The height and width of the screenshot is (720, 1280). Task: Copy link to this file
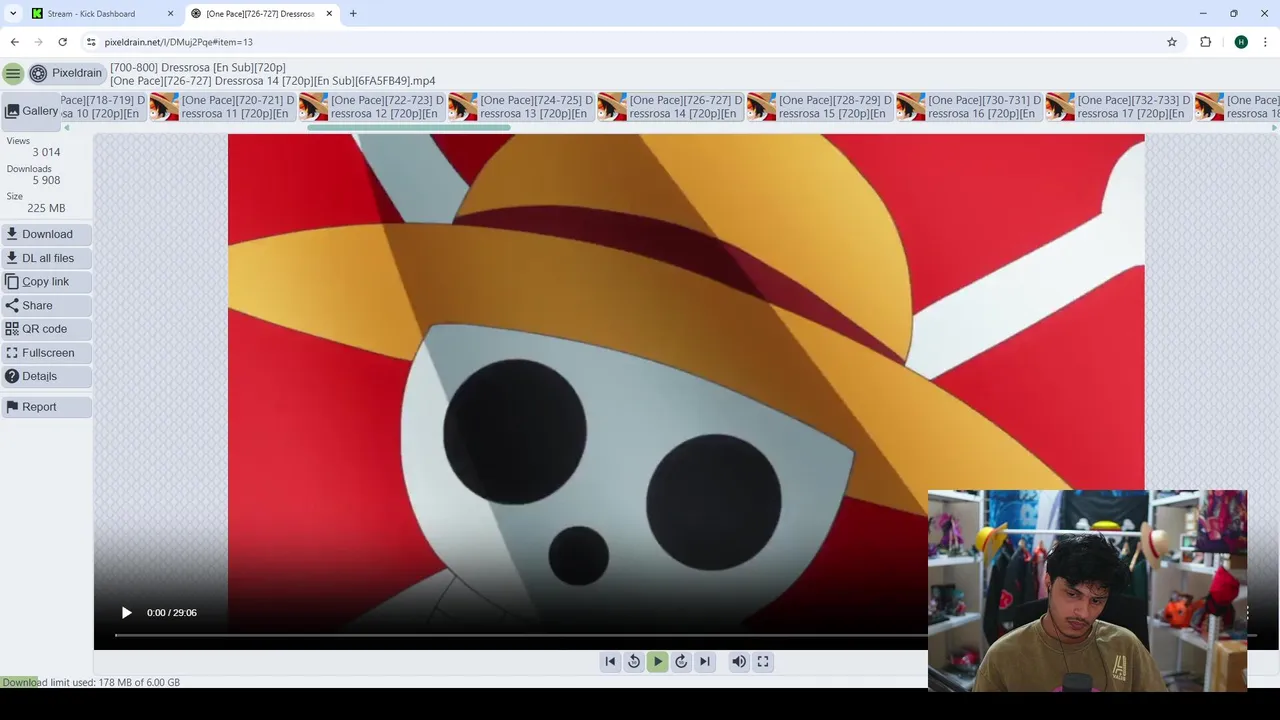(47, 282)
